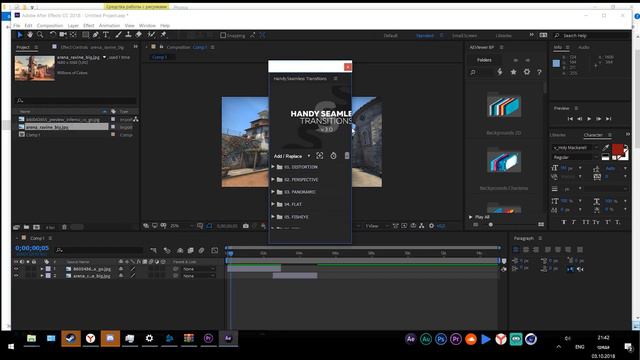The height and width of the screenshot is (360, 640).
Task: Select the Horizontal Type tool
Action: [x=106, y=35]
